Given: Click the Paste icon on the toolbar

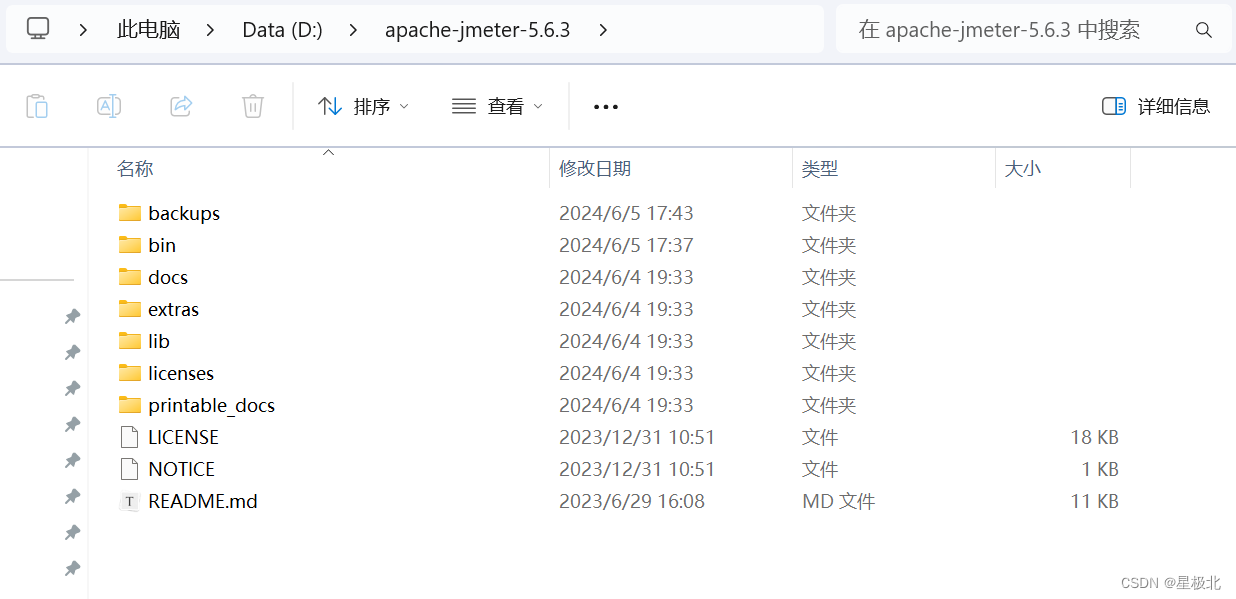Looking at the screenshot, I should coord(37,106).
